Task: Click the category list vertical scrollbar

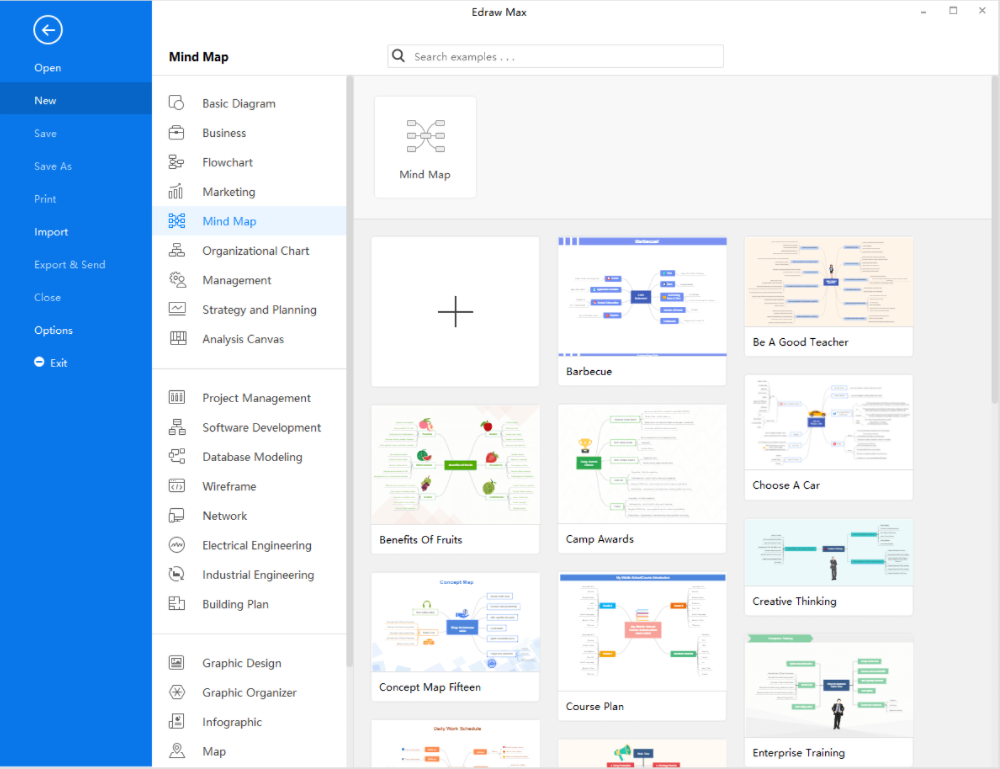Action: pyautogui.click(x=349, y=370)
